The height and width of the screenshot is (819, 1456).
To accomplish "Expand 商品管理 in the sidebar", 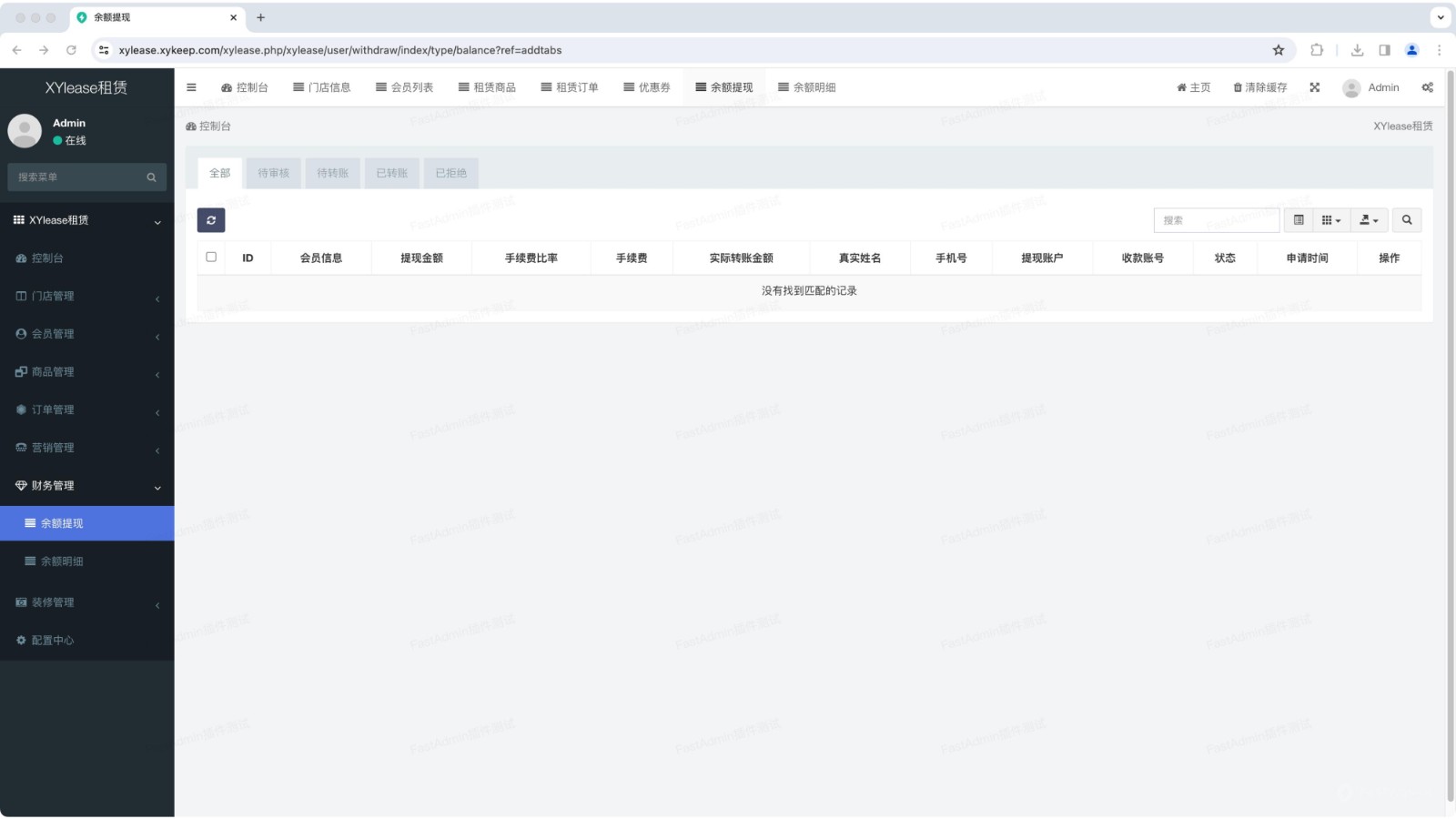I will pyautogui.click(x=87, y=372).
